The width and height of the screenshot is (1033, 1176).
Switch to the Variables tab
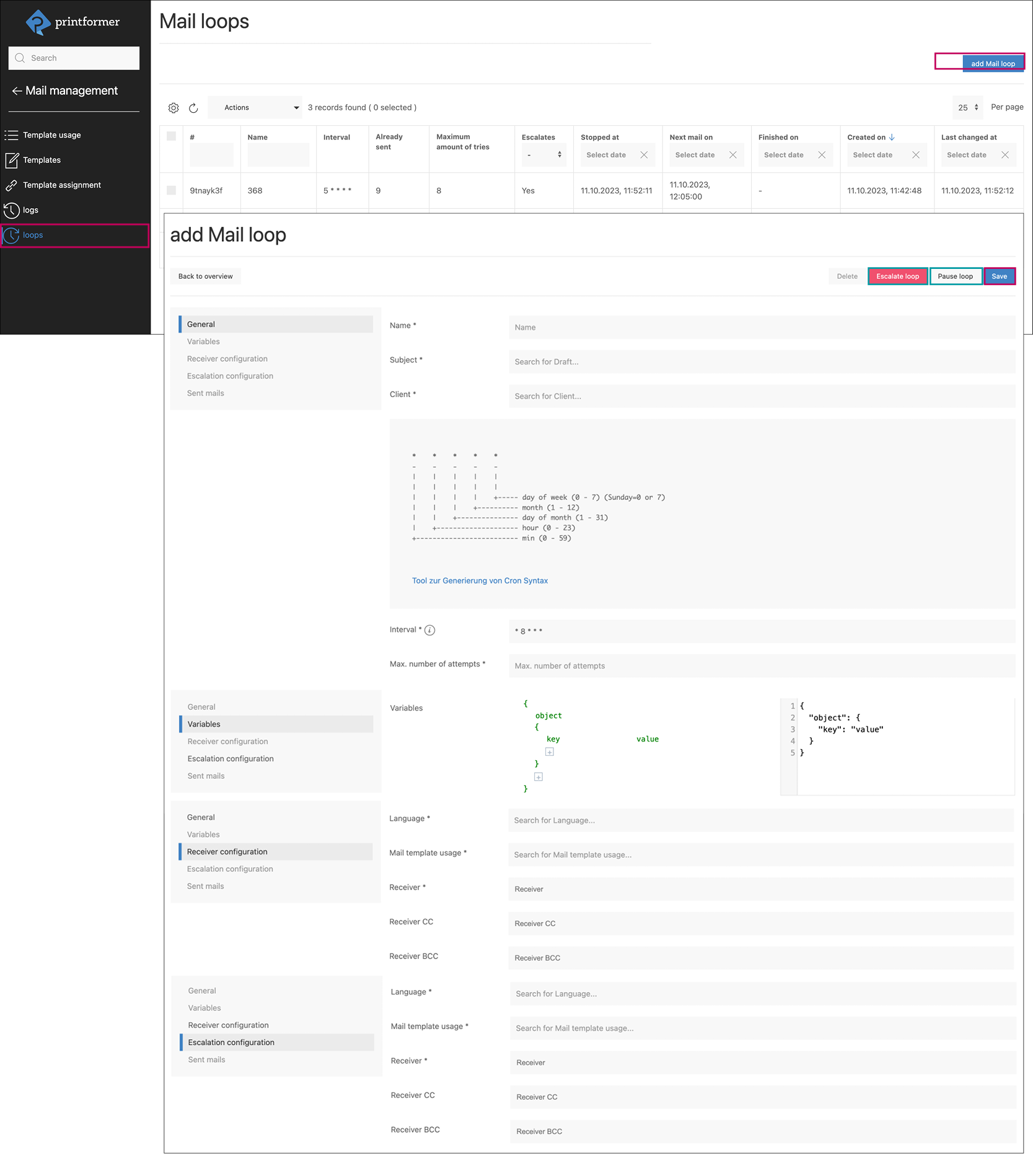(x=203, y=341)
